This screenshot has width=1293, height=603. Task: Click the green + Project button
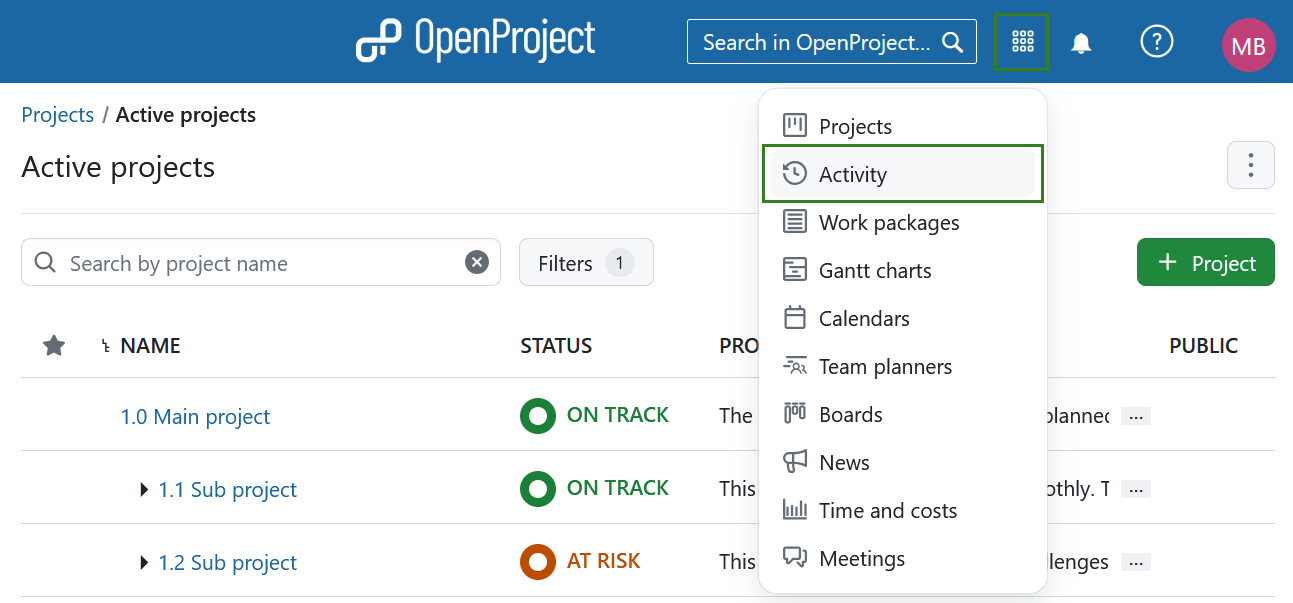1205,262
